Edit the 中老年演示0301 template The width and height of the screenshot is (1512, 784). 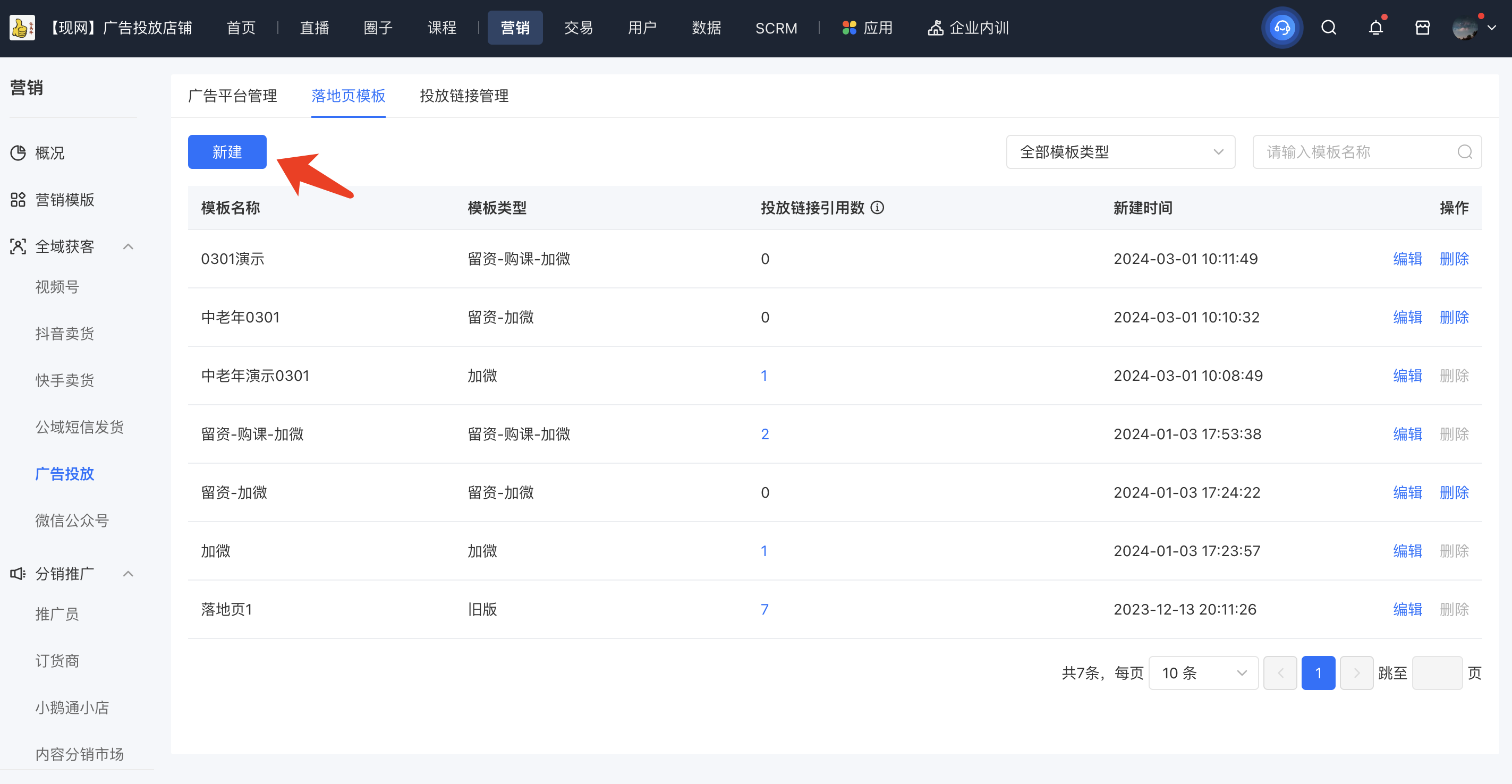pos(1407,376)
